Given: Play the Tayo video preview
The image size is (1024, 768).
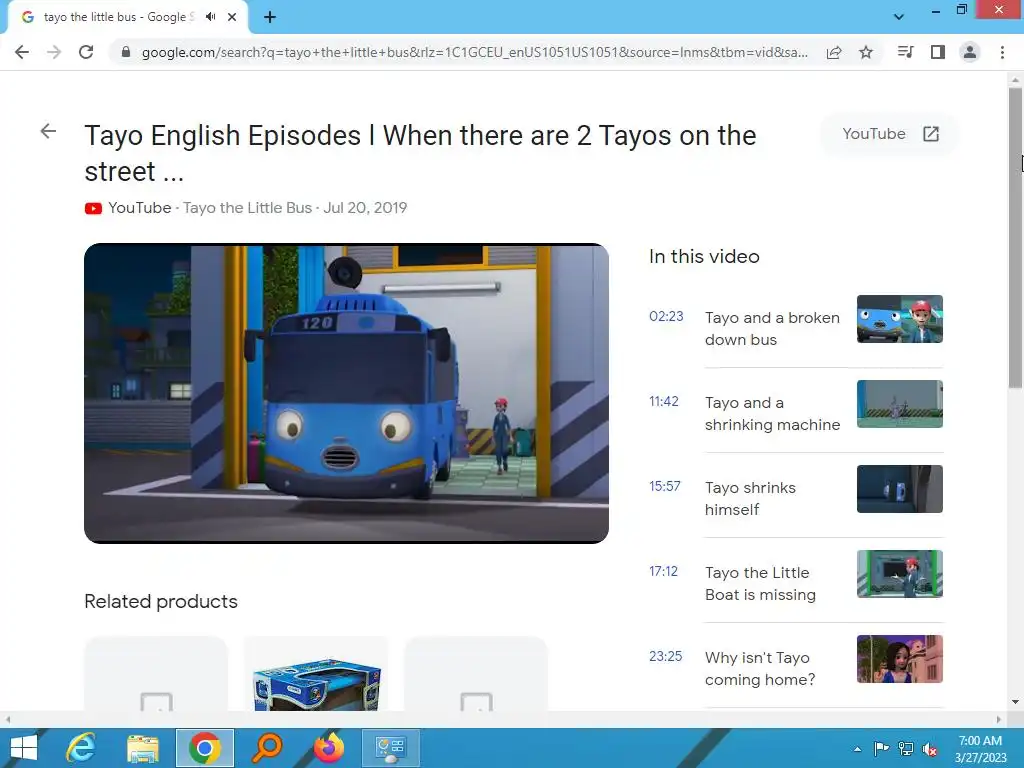Looking at the screenshot, I should pos(346,393).
